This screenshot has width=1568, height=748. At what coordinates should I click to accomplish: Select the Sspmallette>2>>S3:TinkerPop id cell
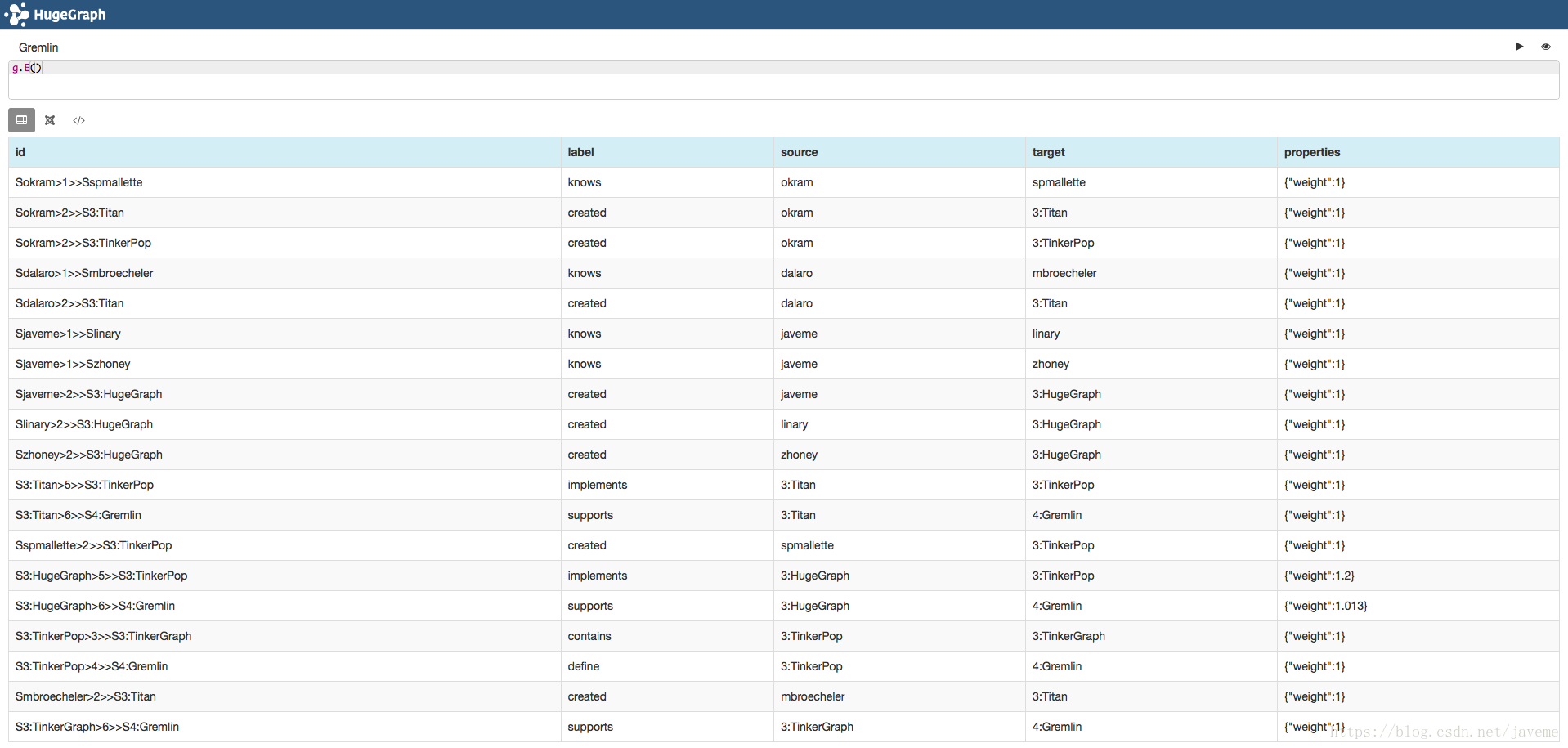[x=284, y=545]
